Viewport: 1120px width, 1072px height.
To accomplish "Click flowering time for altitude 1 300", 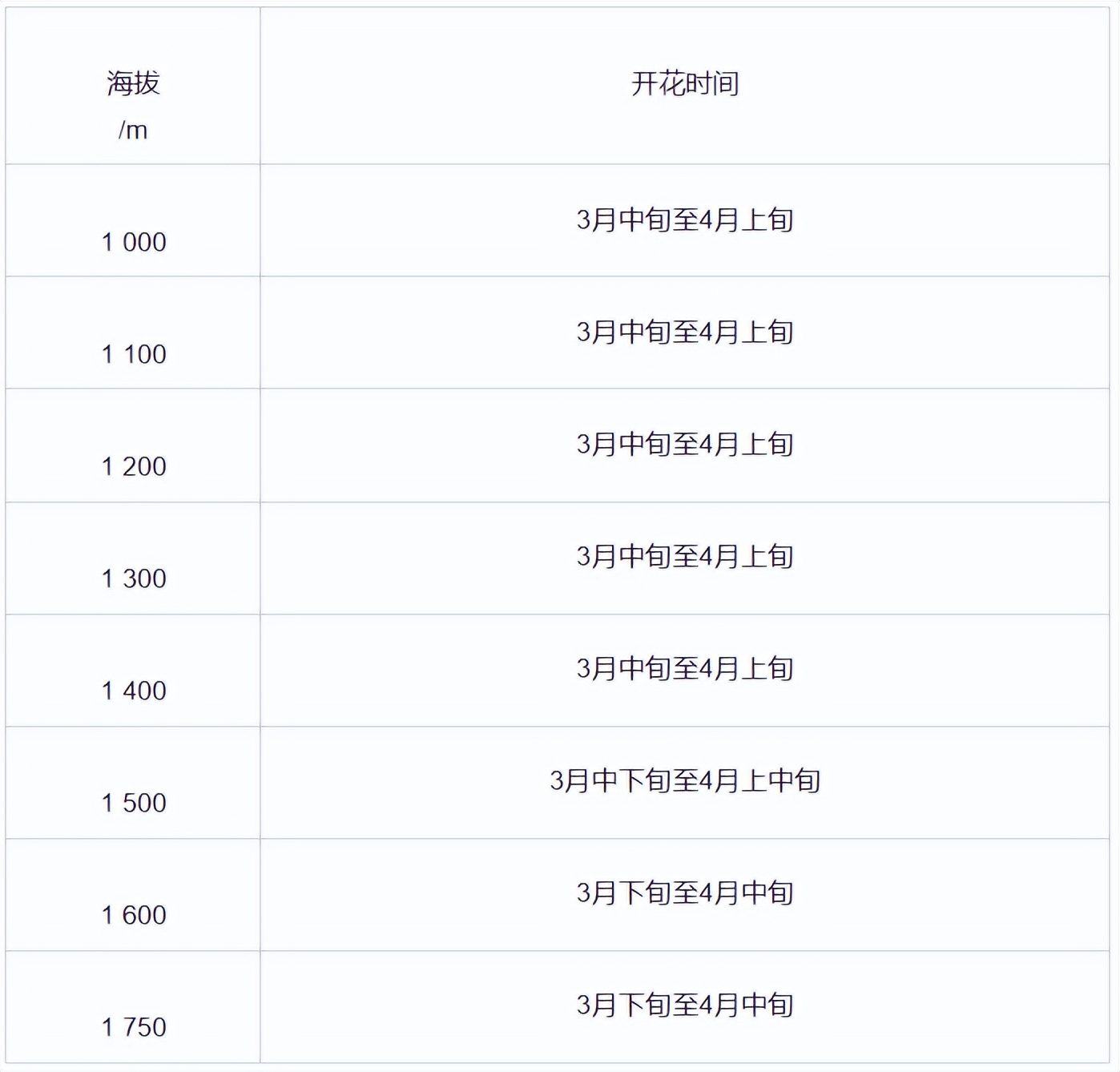I will coord(685,559).
